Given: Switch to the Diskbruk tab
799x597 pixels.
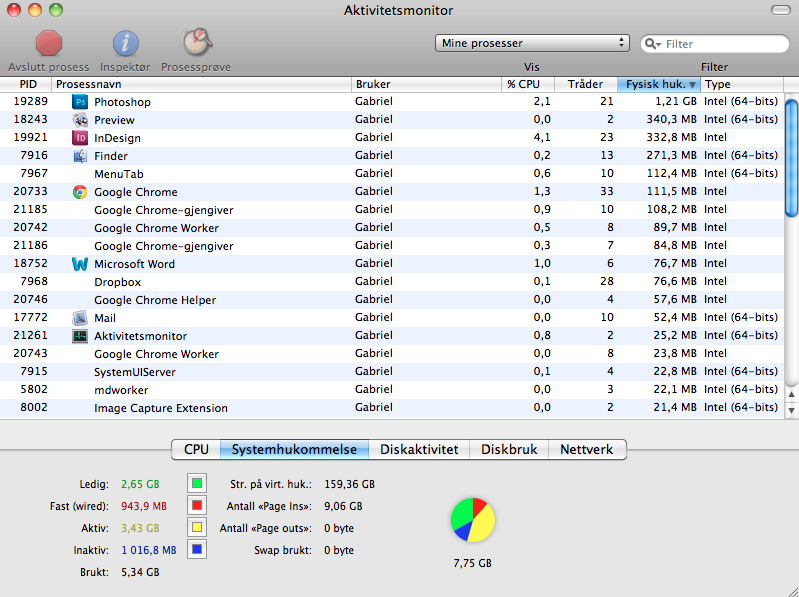Looking at the screenshot, I should coord(509,449).
